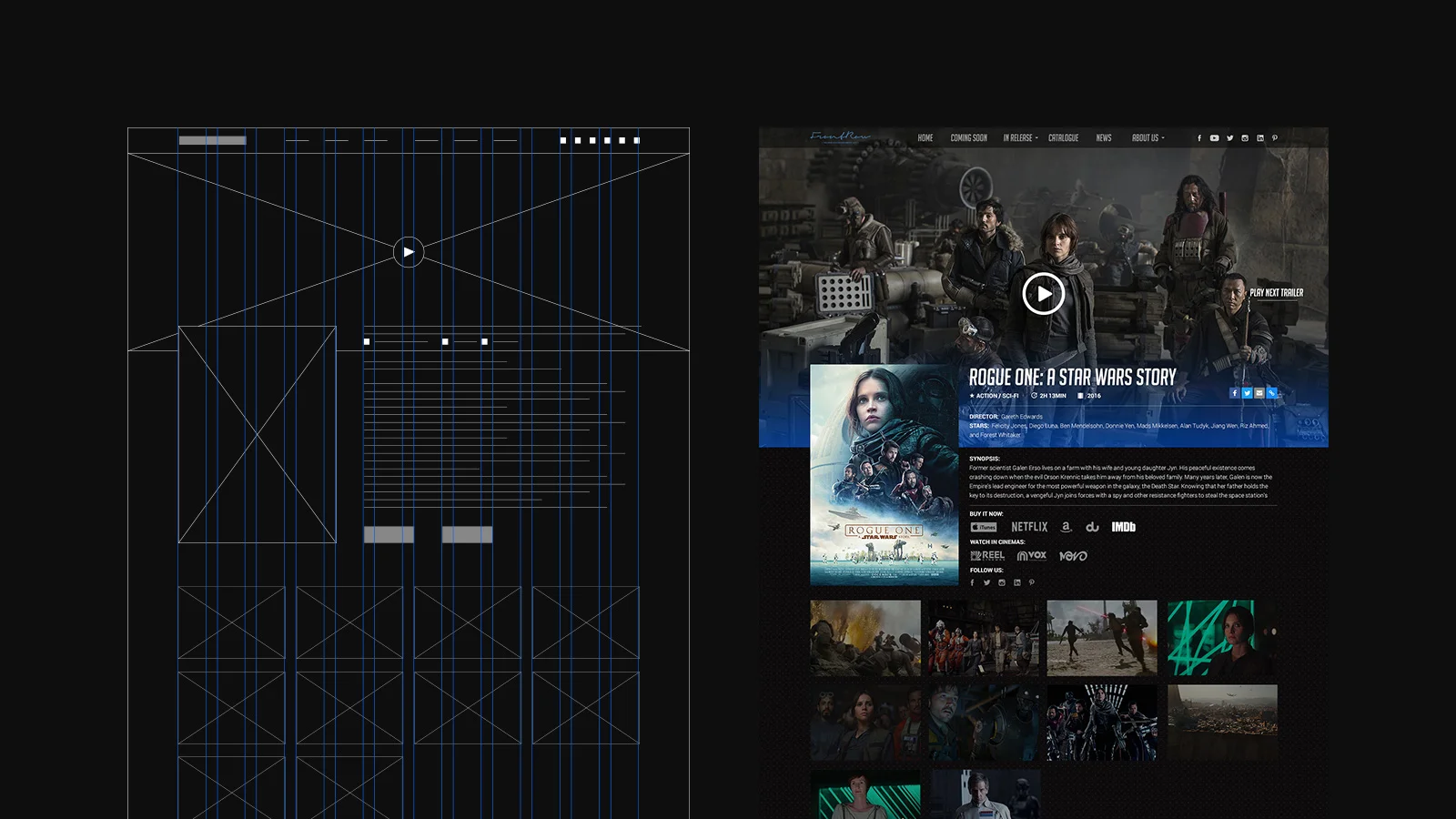The image size is (1456, 819).
Task: Open the LinkedIn icon in the top navigation bar
Action: [x=1260, y=138]
